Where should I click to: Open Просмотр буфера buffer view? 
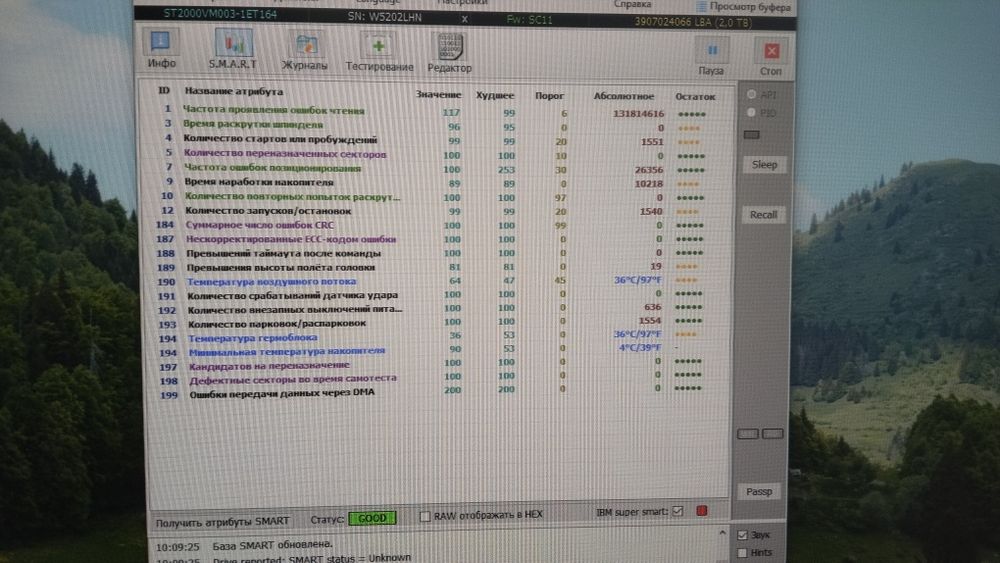(x=743, y=7)
